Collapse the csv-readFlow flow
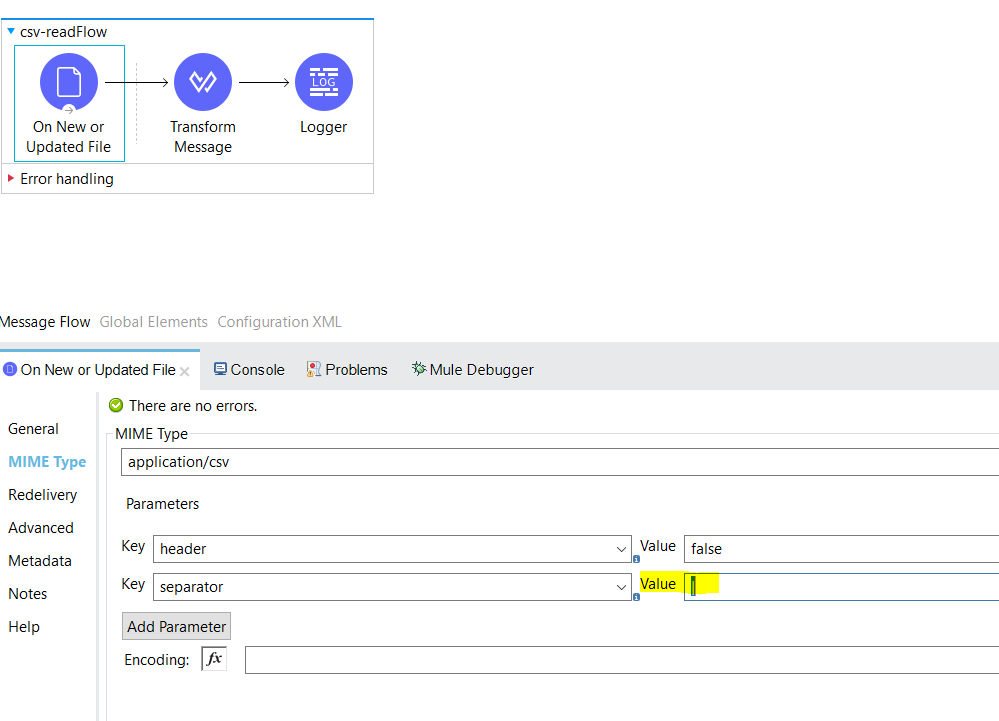This screenshot has height=721, width=999. point(11,32)
